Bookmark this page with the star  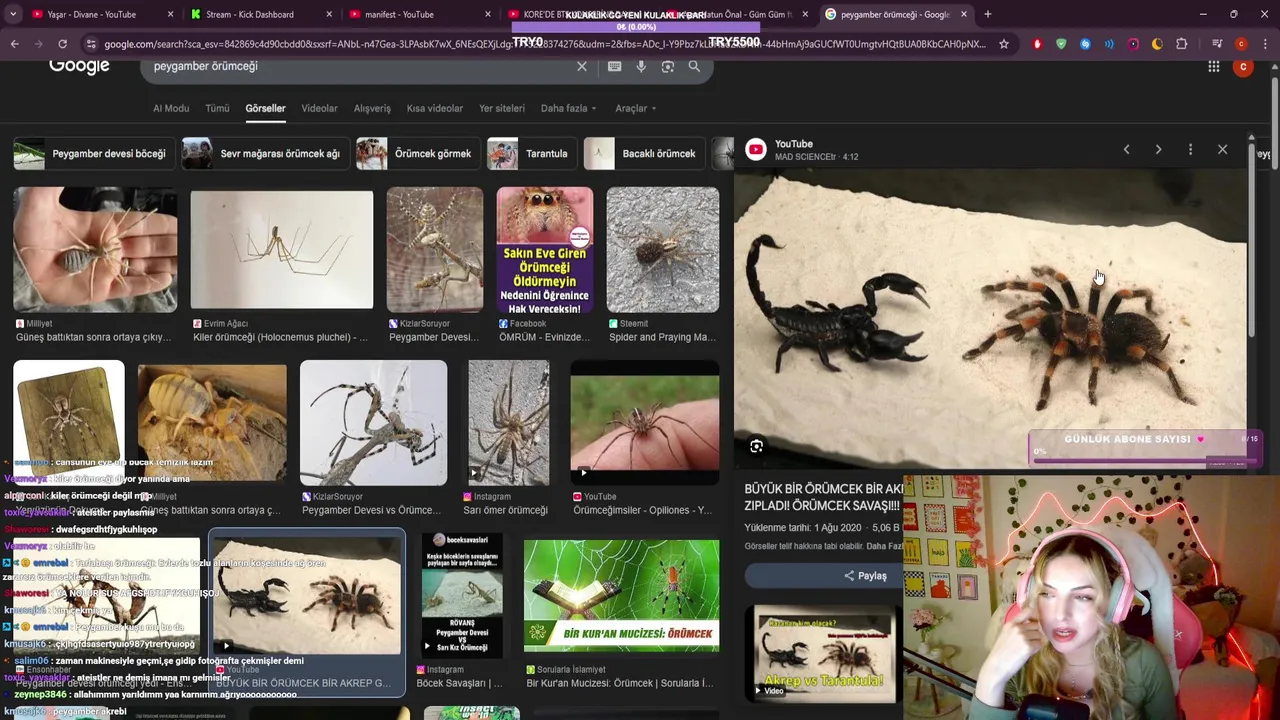click(1004, 44)
